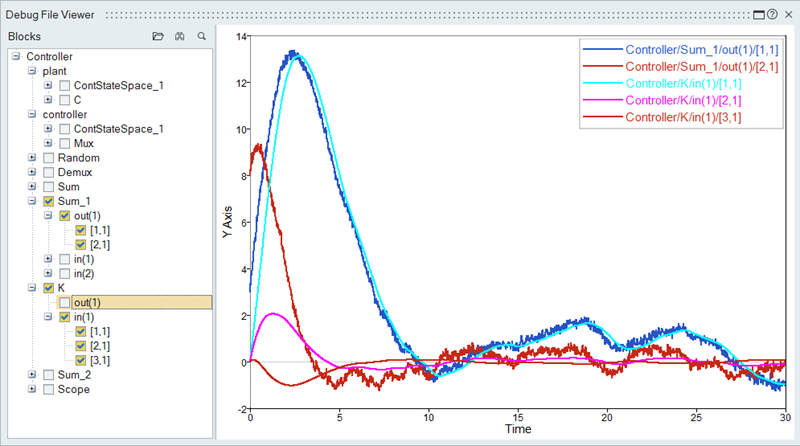
Task: Click the magnifier search icon in Blocks header
Action: (202, 37)
